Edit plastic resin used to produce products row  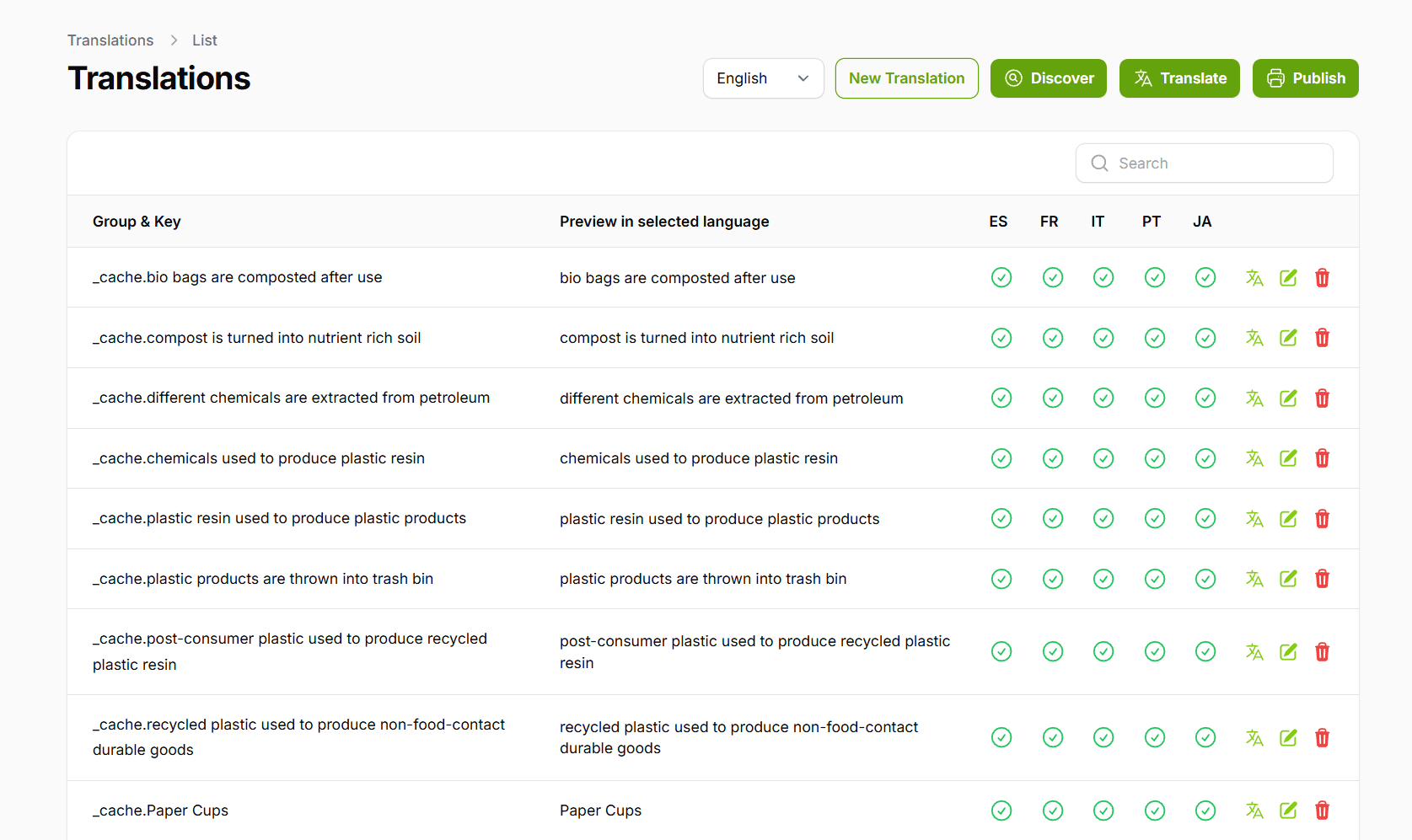1288,518
